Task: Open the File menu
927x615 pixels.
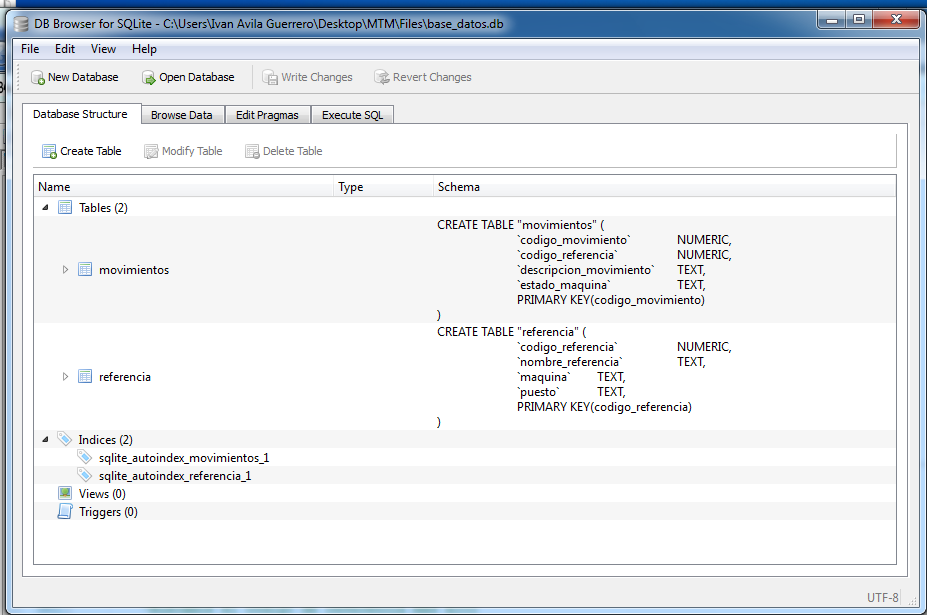Action: tap(29, 48)
